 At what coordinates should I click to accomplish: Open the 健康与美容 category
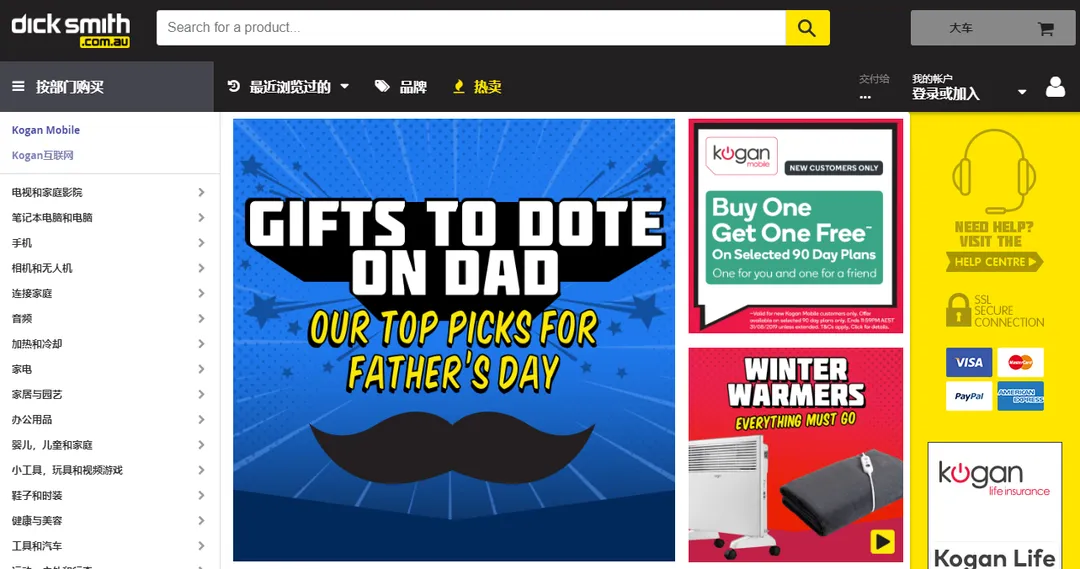tap(37, 521)
